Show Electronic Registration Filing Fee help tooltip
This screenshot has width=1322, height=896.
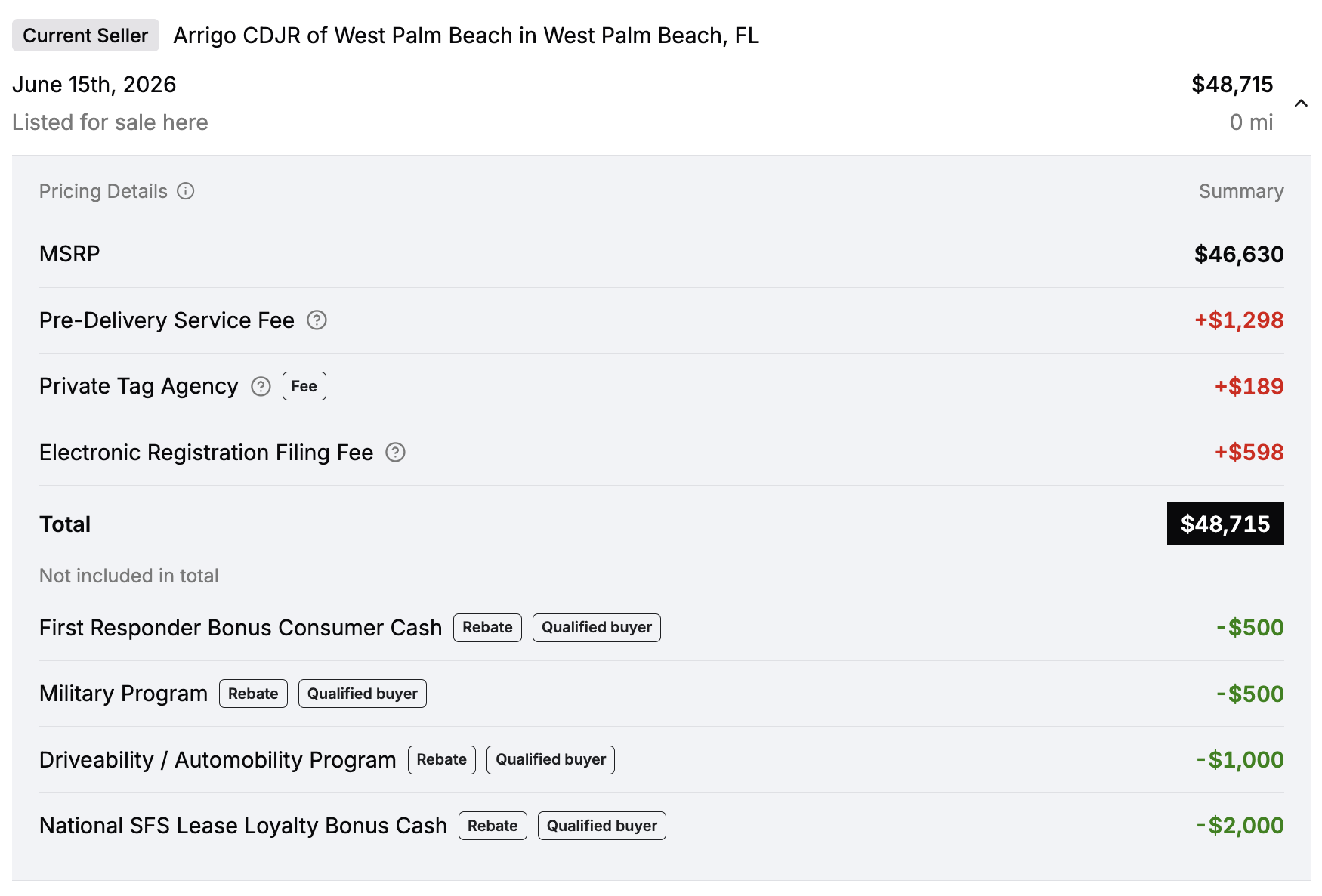pyautogui.click(x=396, y=453)
